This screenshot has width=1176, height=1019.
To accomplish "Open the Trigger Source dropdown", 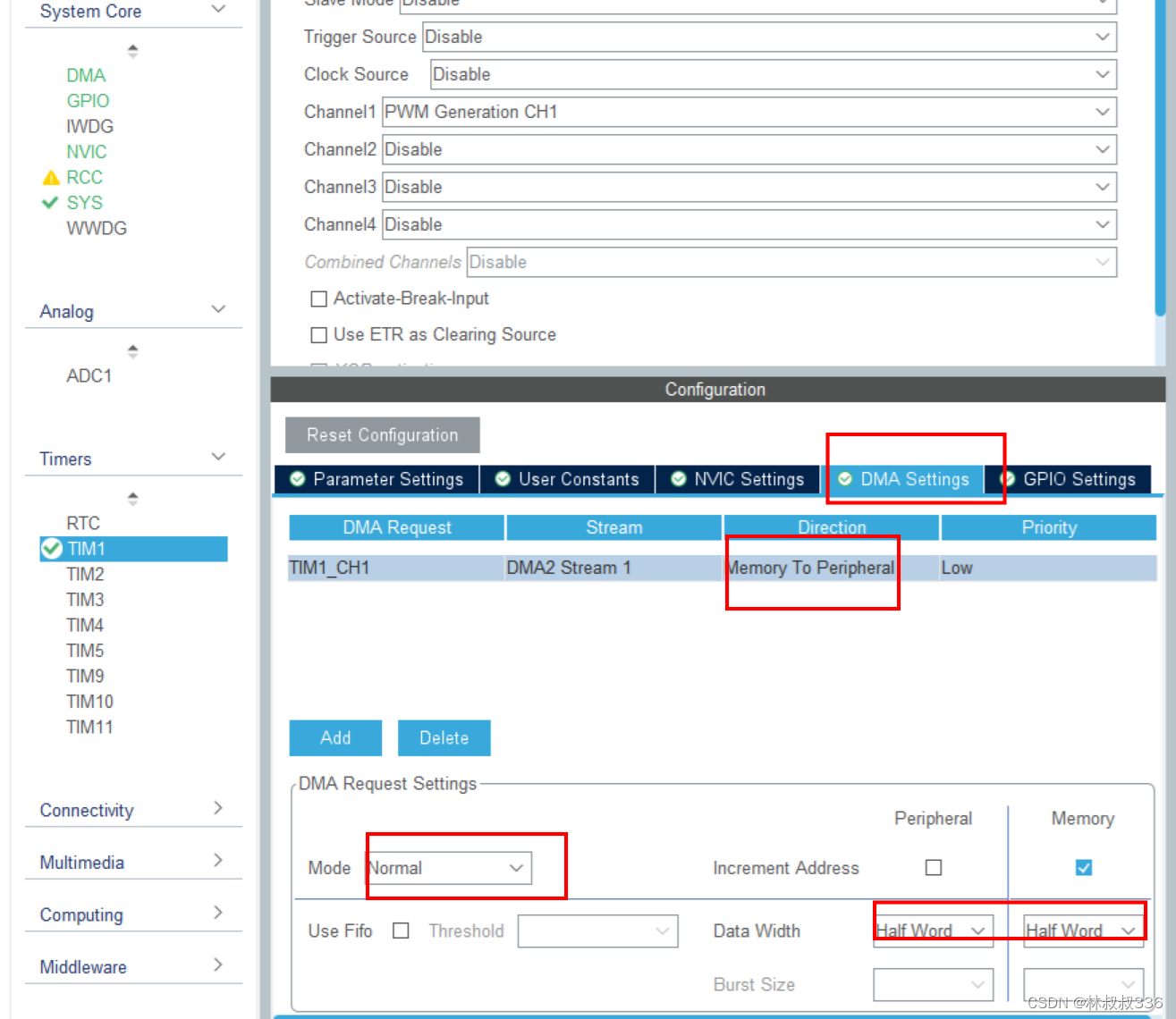I will coord(769,37).
